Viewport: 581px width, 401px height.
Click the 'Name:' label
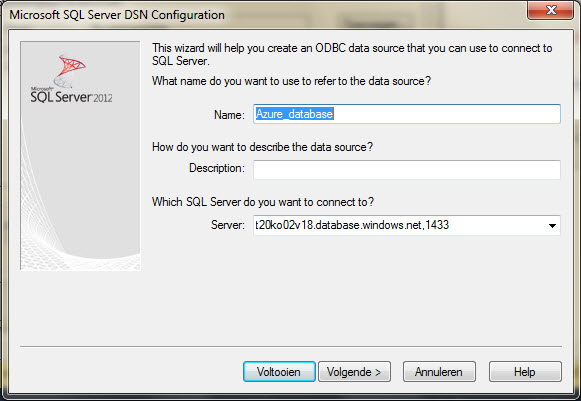229,115
